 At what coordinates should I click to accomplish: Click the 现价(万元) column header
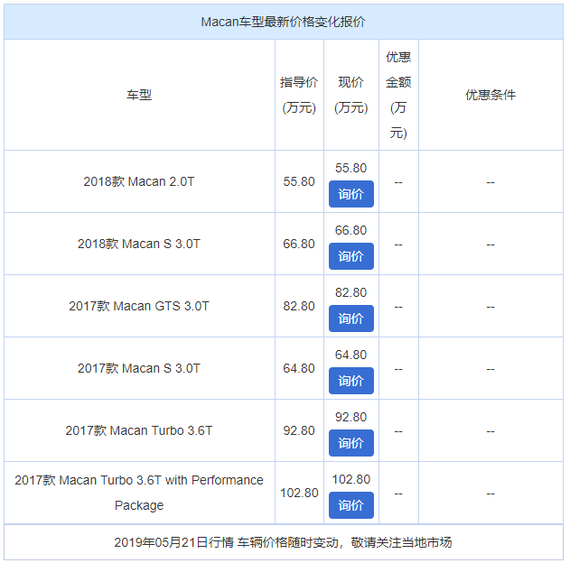point(351,95)
